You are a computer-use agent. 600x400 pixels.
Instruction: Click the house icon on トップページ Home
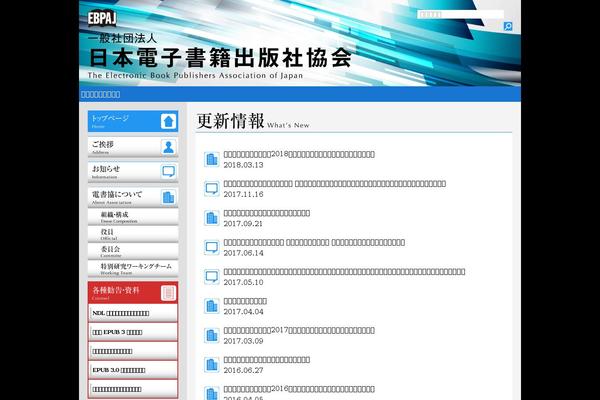point(168,121)
